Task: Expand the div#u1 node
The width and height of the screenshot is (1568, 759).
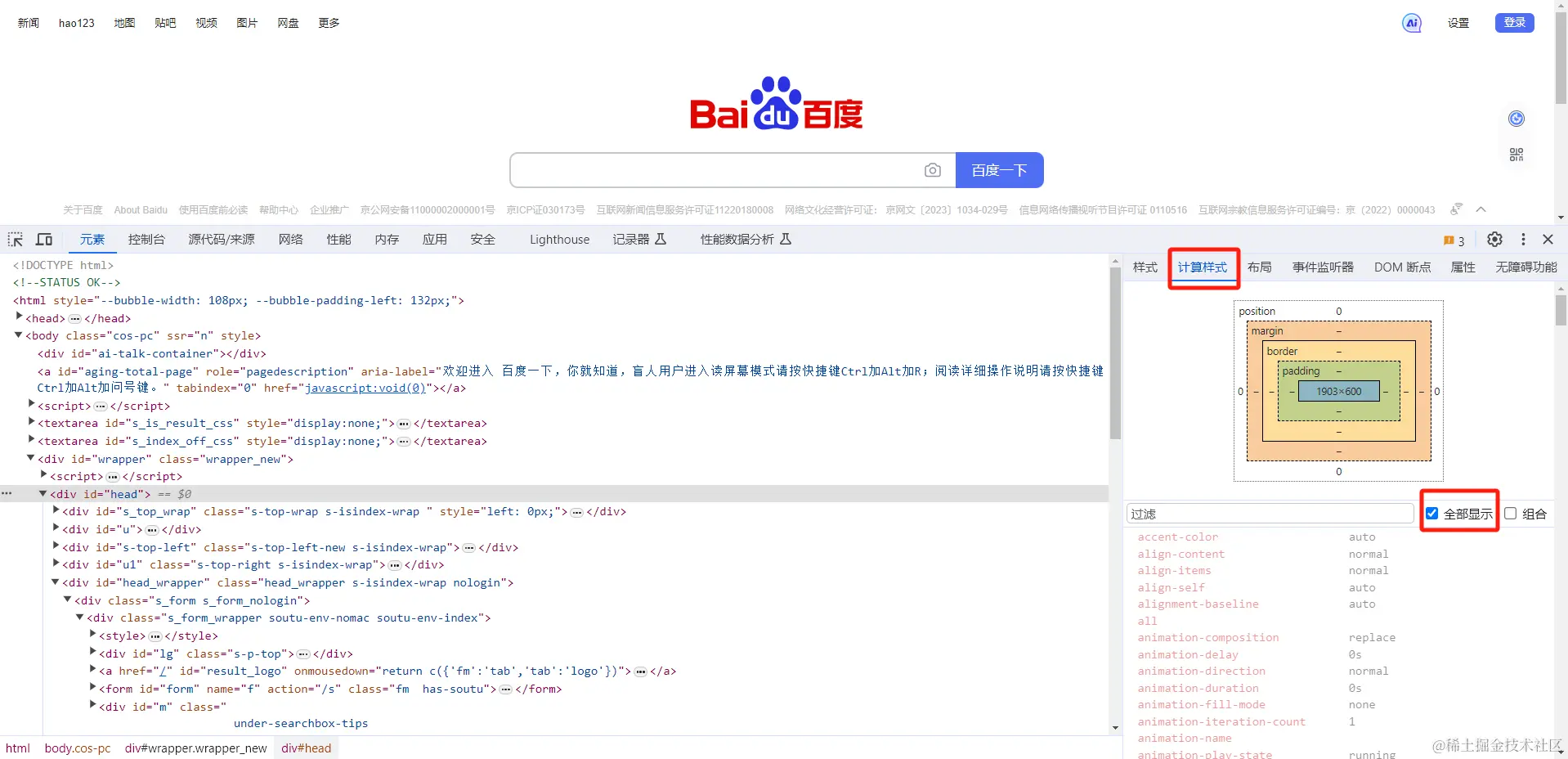Action: pos(56,564)
